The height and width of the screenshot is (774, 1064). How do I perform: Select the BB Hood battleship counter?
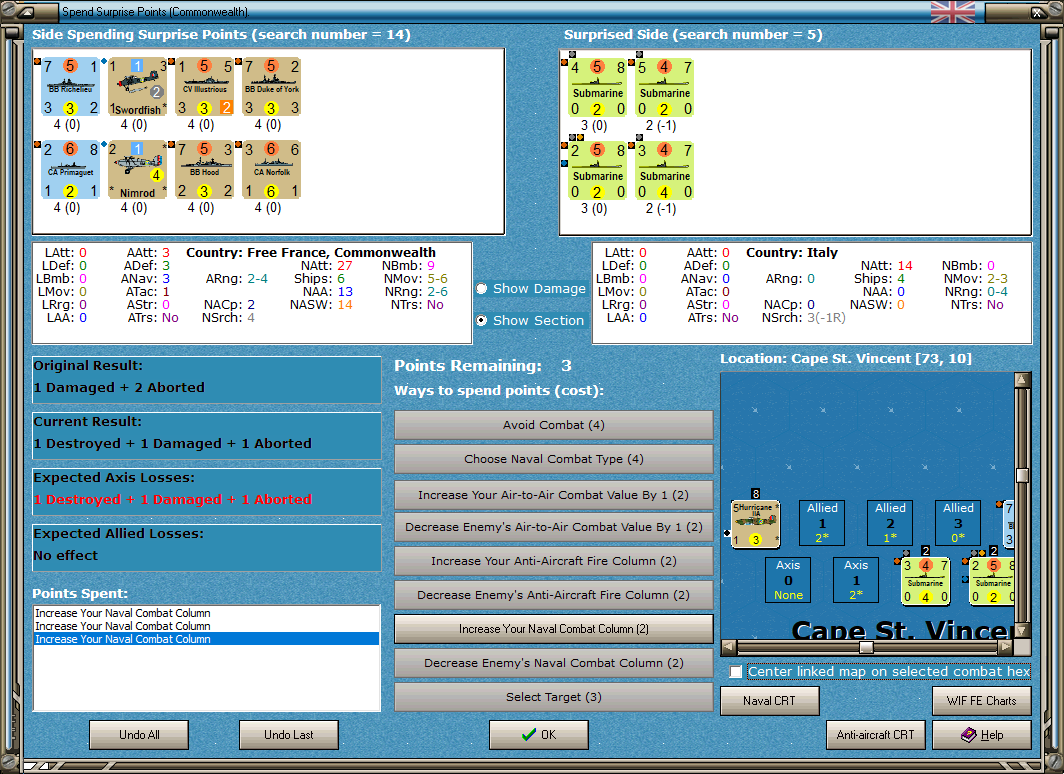205,170
